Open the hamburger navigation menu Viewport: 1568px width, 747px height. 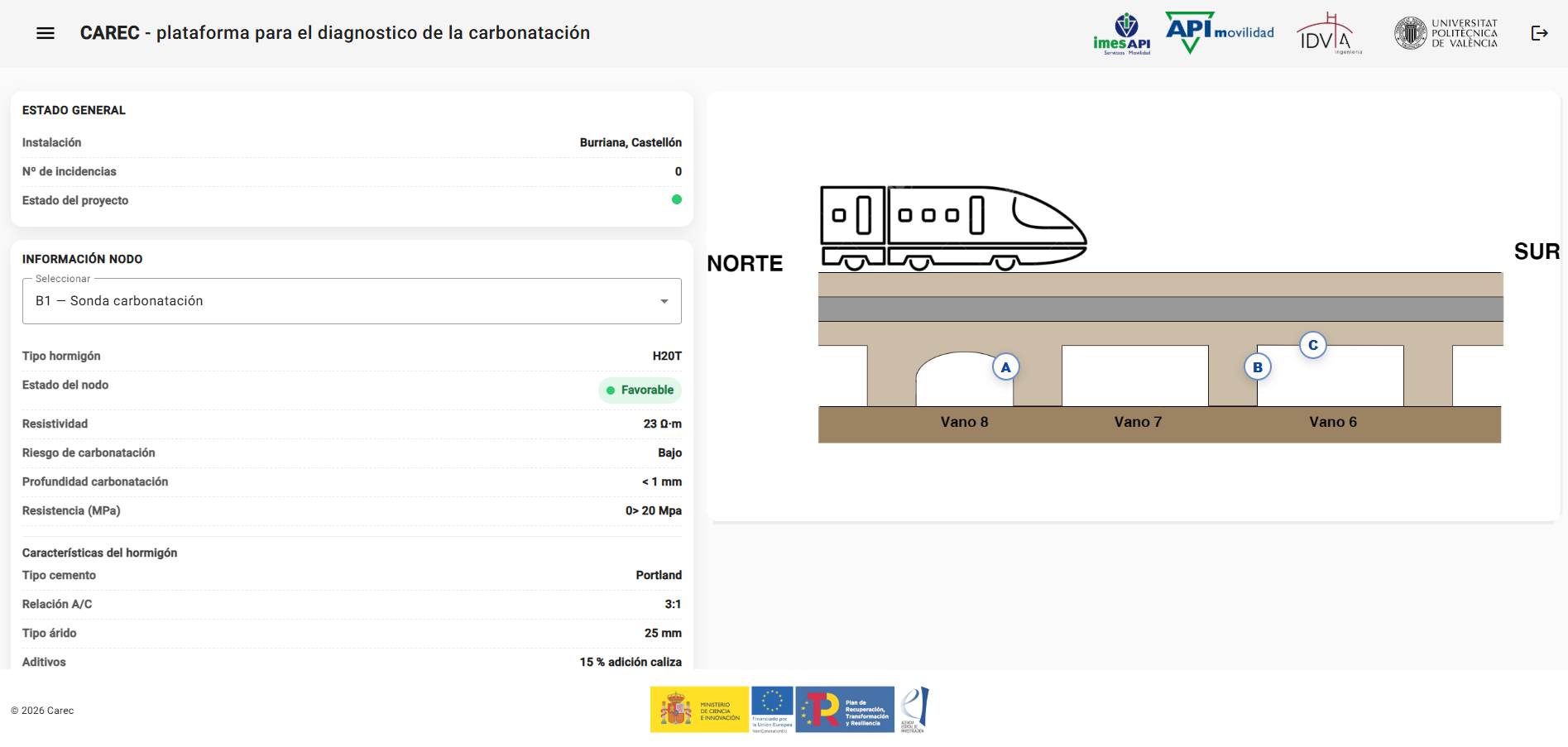pos(46,33)
